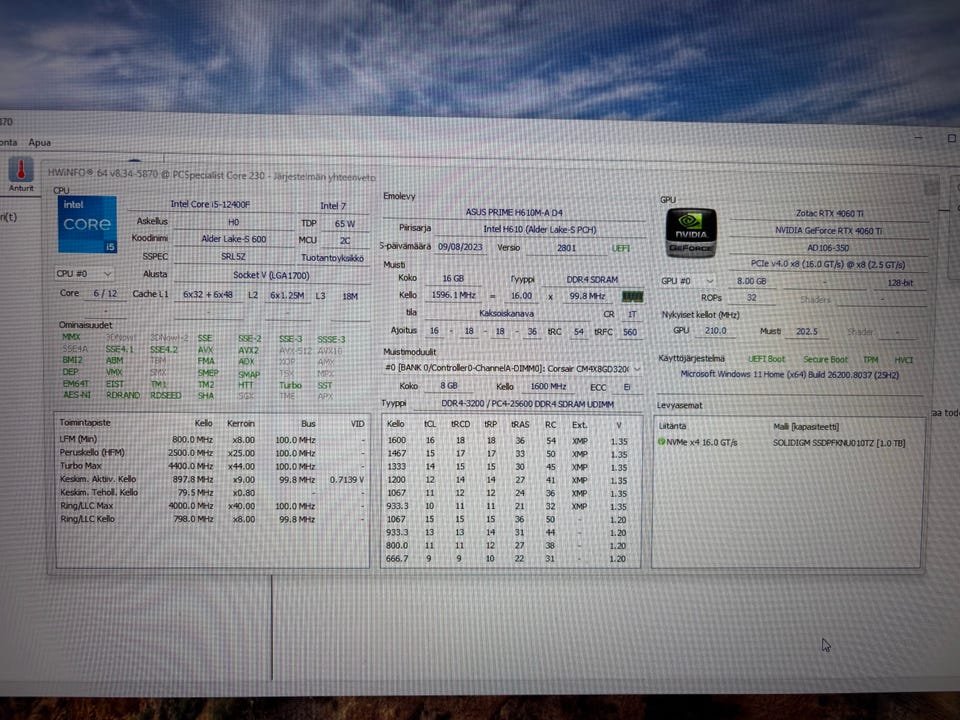Screen dimensions: 960x720
Task: Select the LFM (Min) operating point row
Action: pyautogui.click(x=212, y=440)
